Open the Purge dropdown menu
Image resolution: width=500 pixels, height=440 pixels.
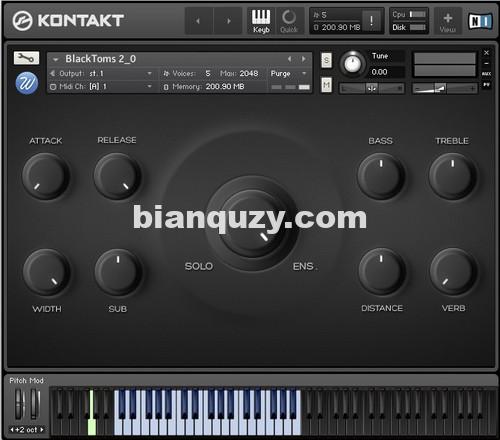point(289,73)
